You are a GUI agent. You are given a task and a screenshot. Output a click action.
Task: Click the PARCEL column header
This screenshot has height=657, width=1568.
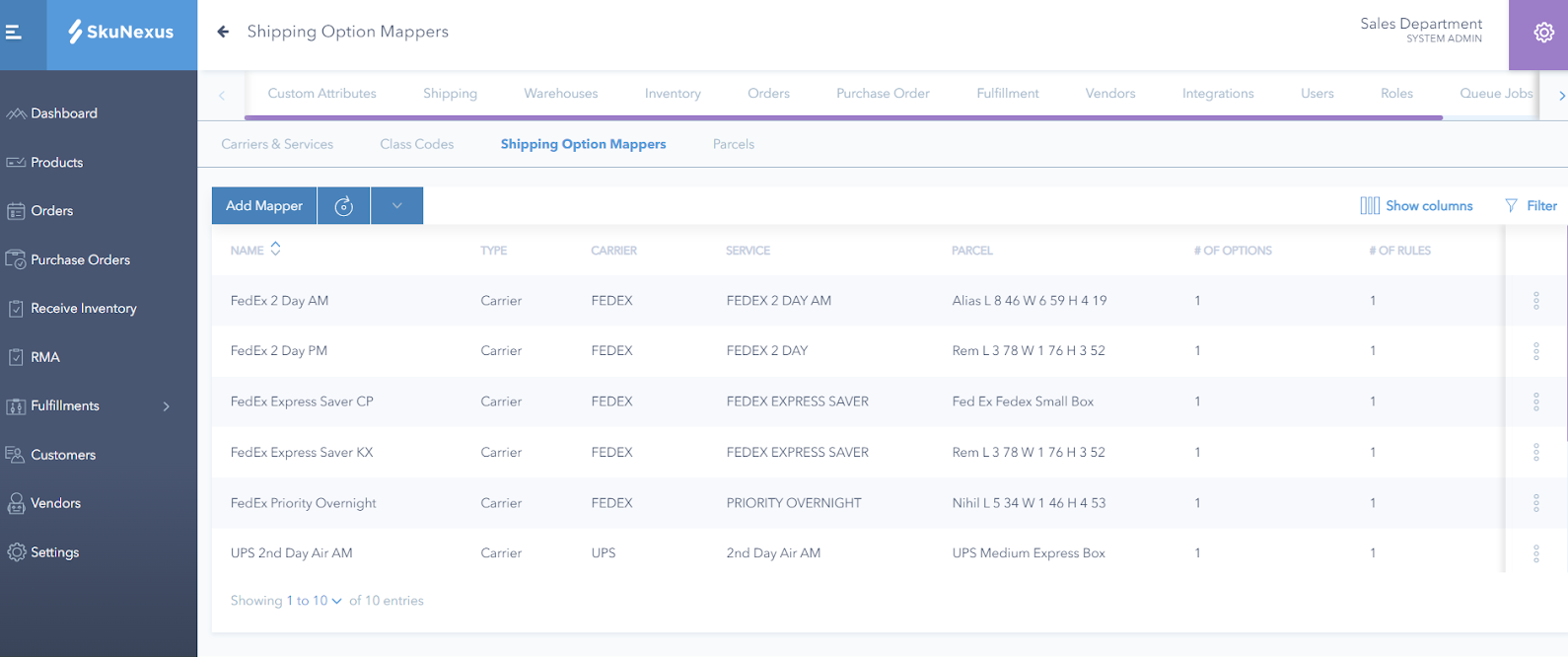click(971, 251)
